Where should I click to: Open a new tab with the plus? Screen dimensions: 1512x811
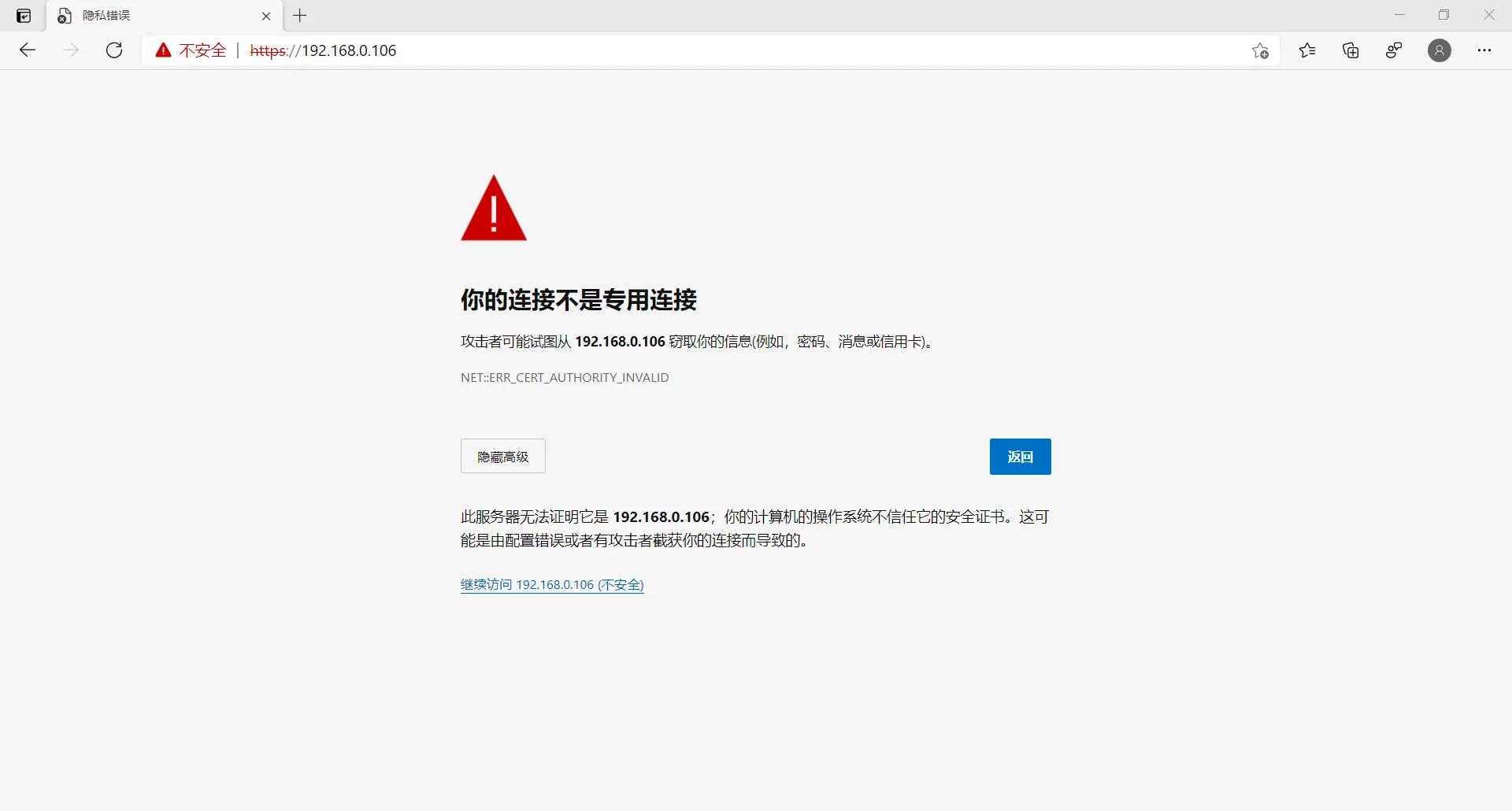coord(299,15)
